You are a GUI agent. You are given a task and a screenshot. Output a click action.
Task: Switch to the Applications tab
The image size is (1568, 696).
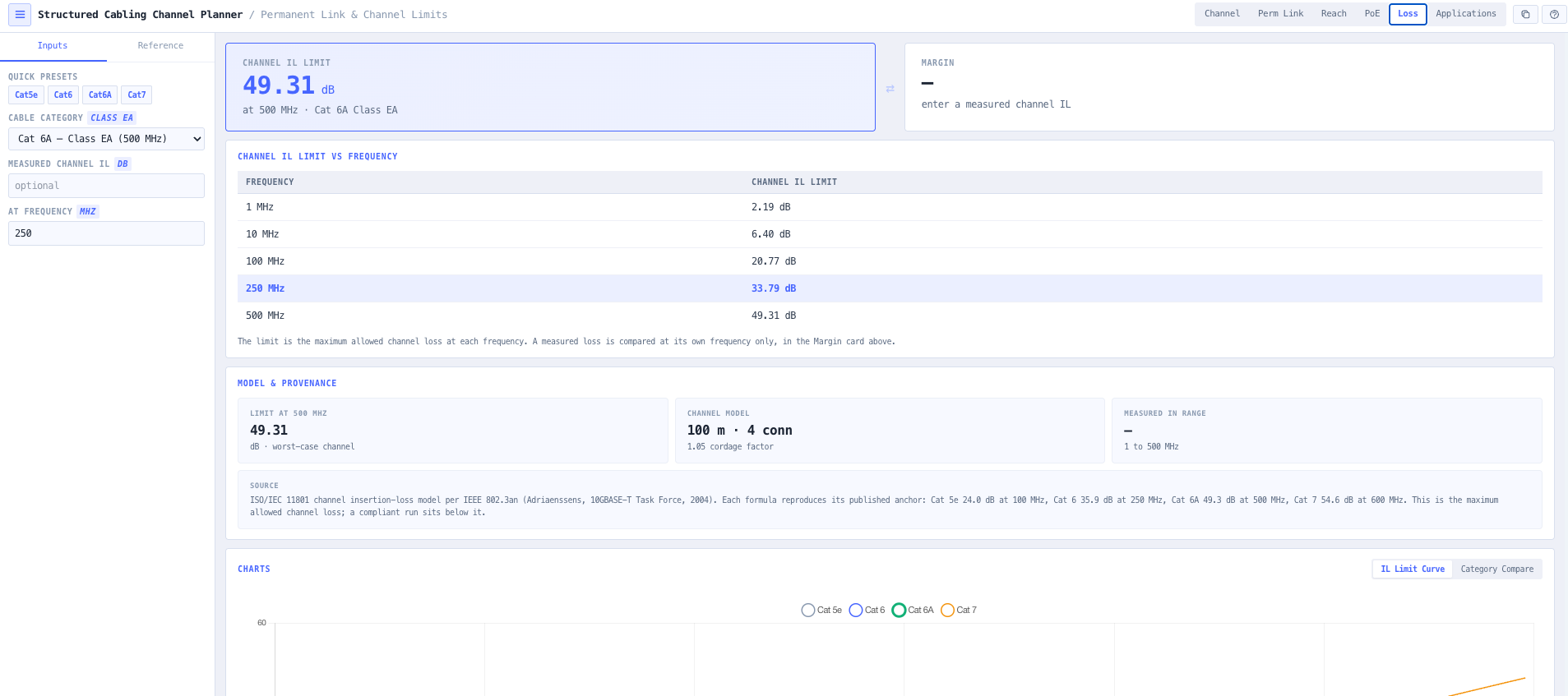tap(1466, 14)
